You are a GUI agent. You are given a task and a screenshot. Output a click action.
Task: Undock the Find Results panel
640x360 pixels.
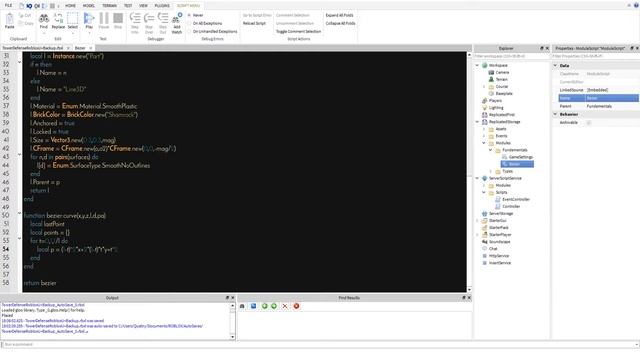(463, 298)
